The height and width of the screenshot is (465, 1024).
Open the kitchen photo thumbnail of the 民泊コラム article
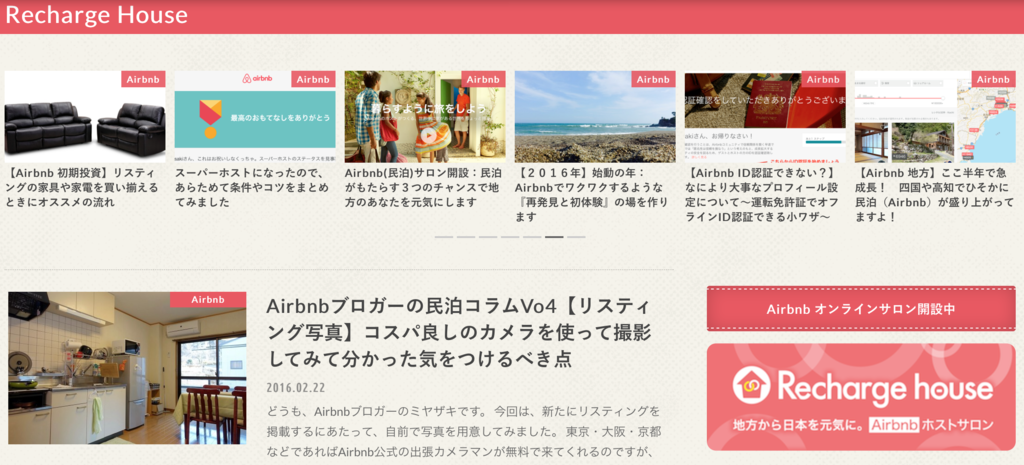coord(127,368)
